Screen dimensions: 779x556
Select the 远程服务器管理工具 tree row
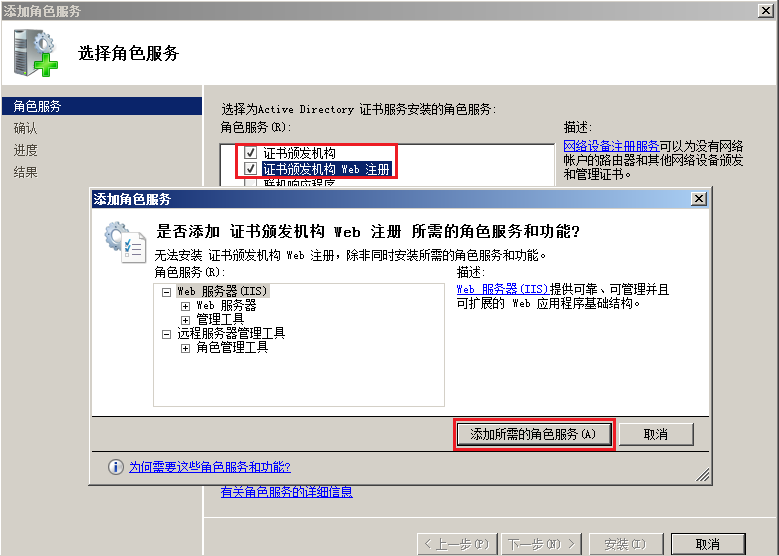tap(231, 333)
